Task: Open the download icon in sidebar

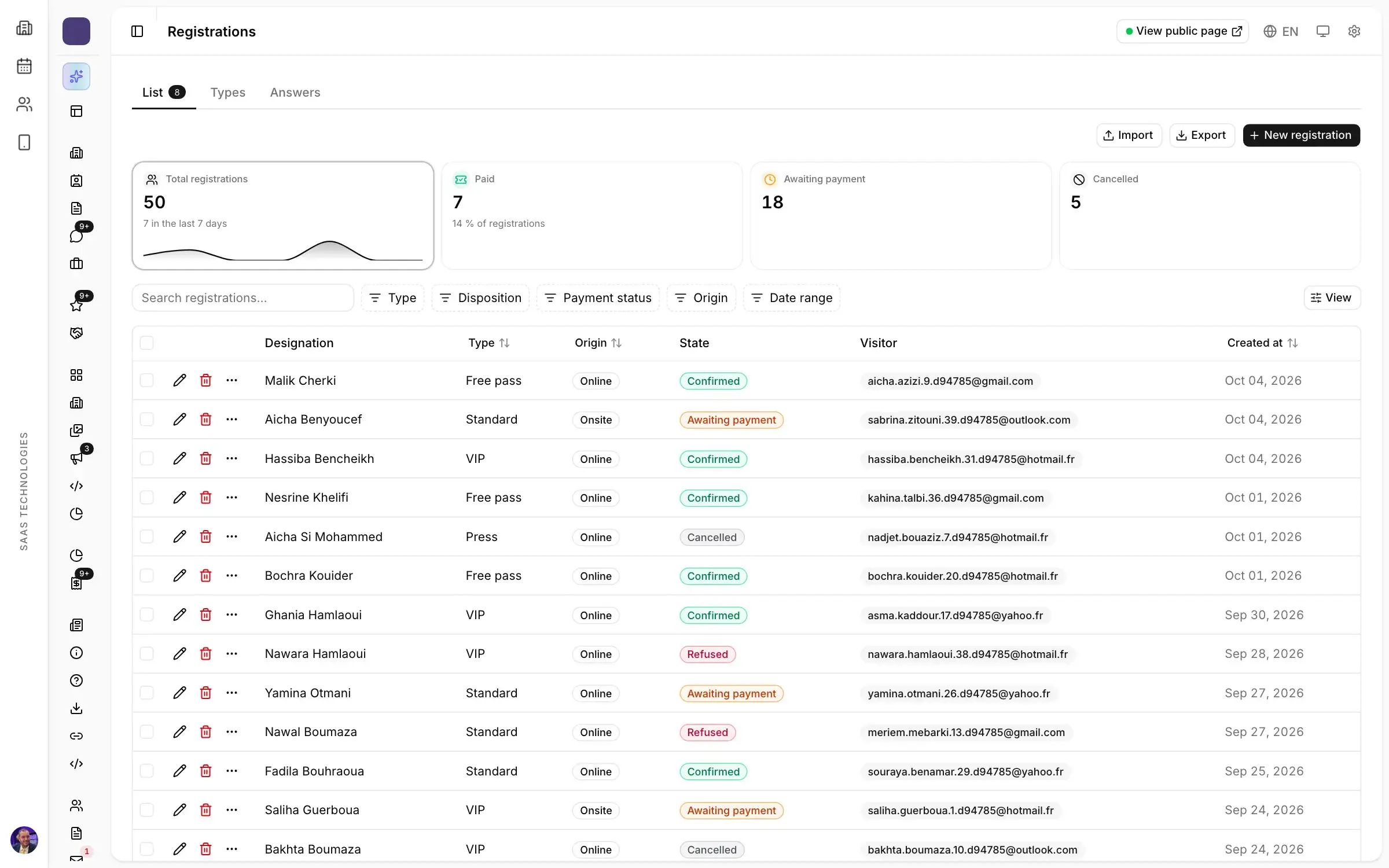Action: [x=76, y=708]
